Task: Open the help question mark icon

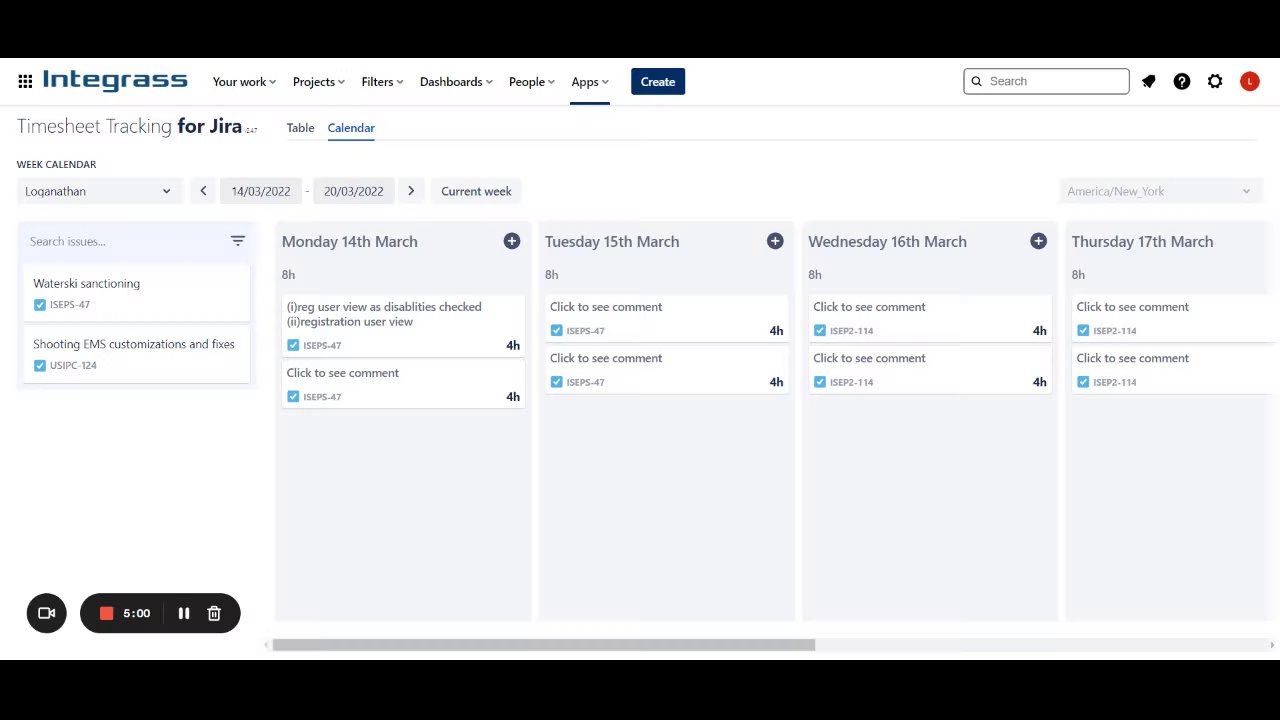Action: point(1182,82)
